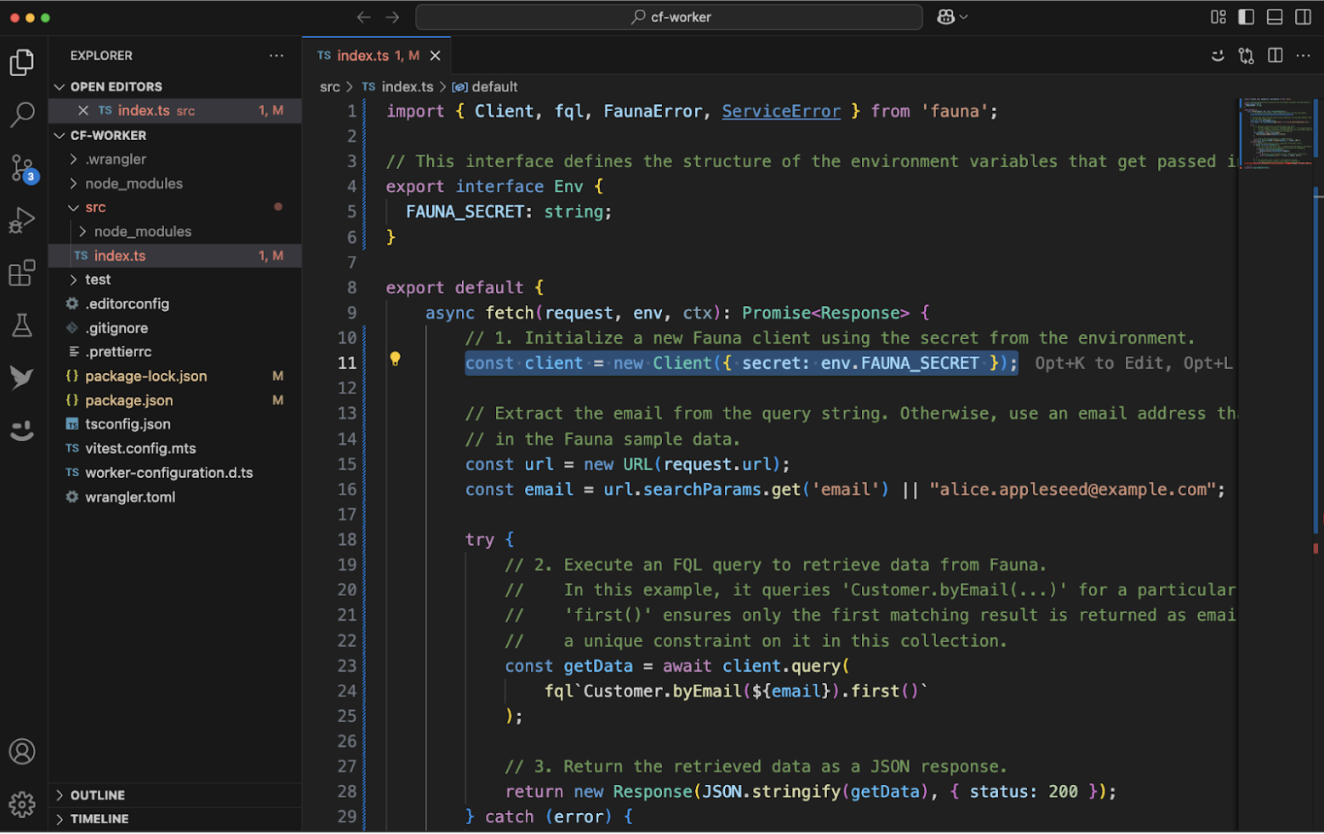Open the .gitignore file
1324x834 pixels.
175,328
